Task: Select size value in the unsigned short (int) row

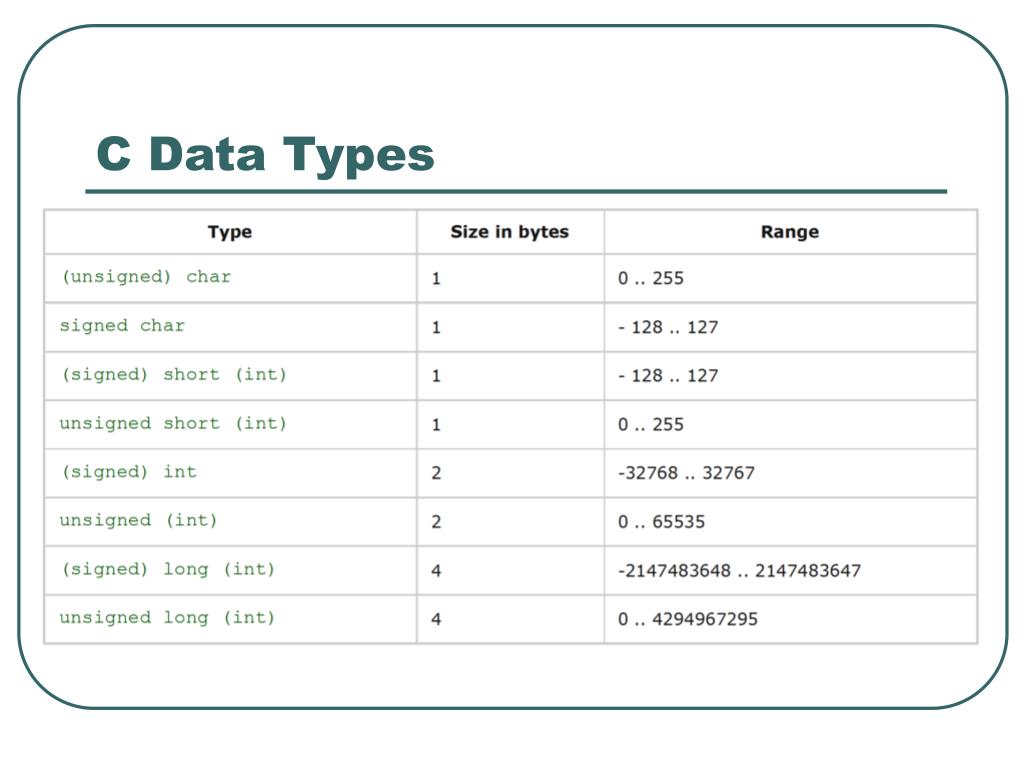Action: coord(436,425)
